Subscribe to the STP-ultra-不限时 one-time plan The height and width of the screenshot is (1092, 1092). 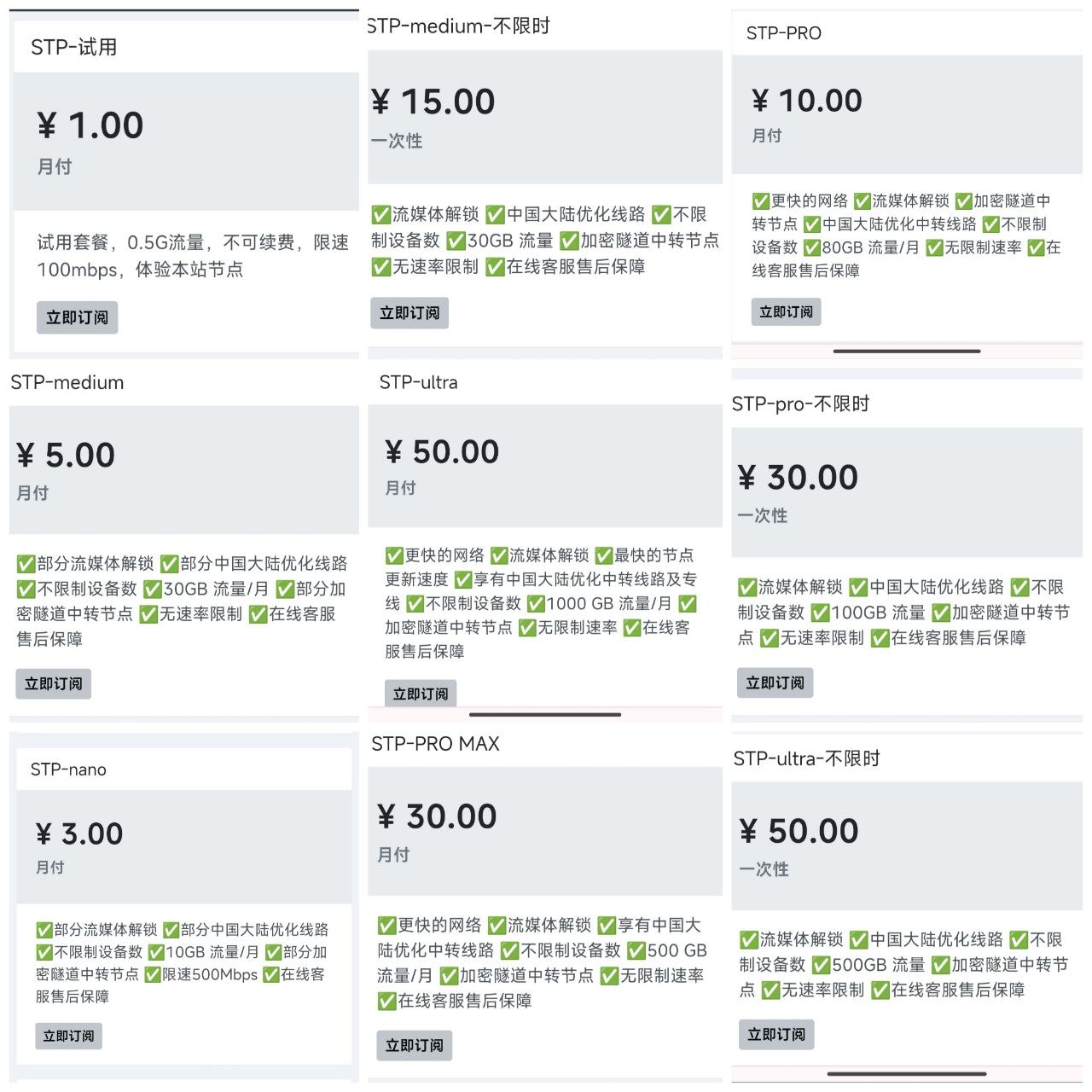(x=775, y=1034)
